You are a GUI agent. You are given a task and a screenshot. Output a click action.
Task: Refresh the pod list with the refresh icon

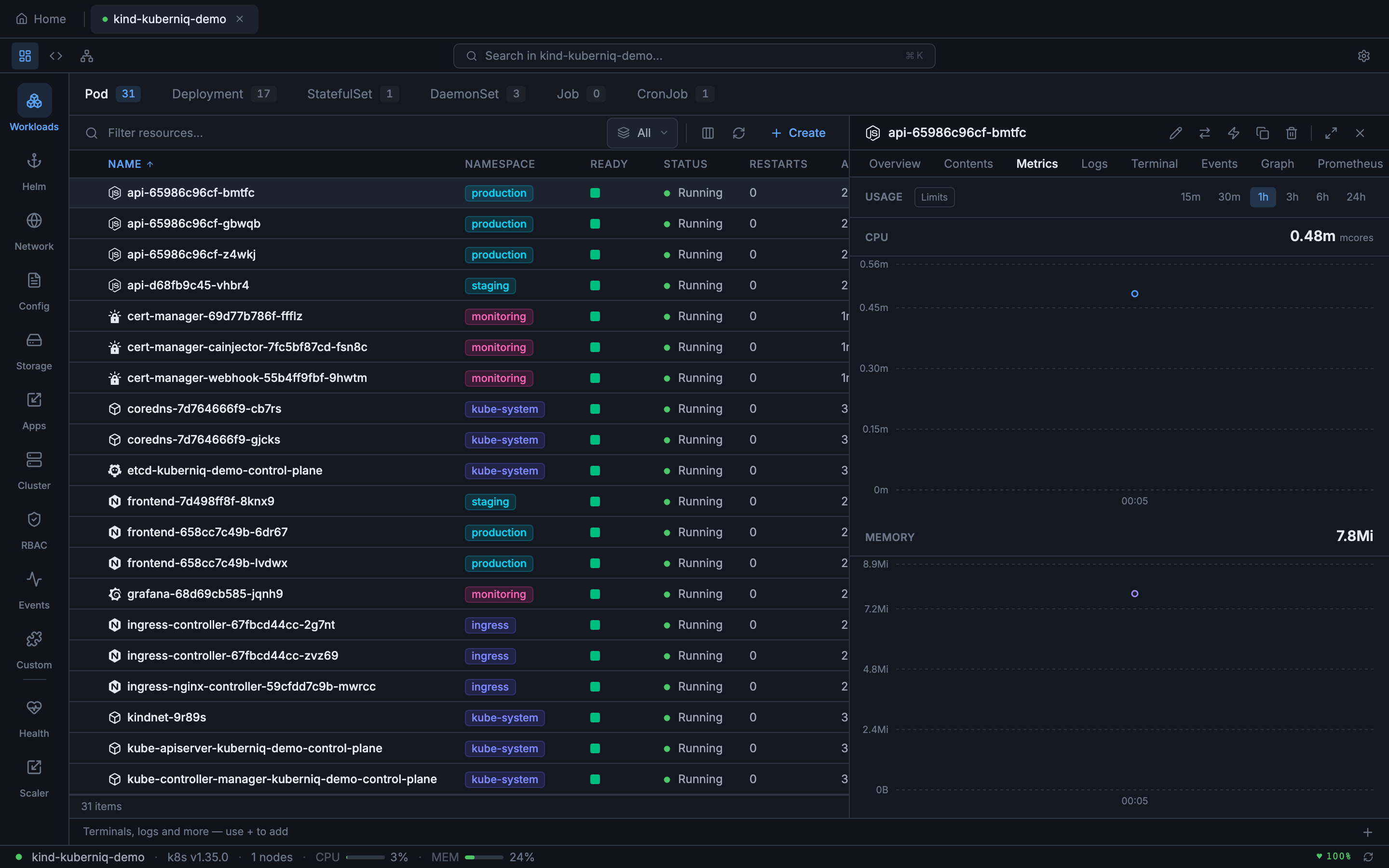[x=739, y=133]
